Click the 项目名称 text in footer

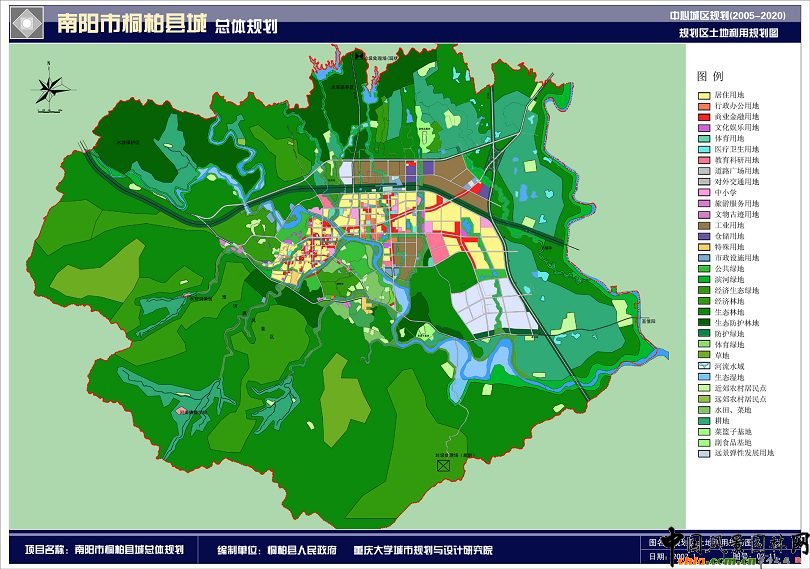[x=45, y=550]
